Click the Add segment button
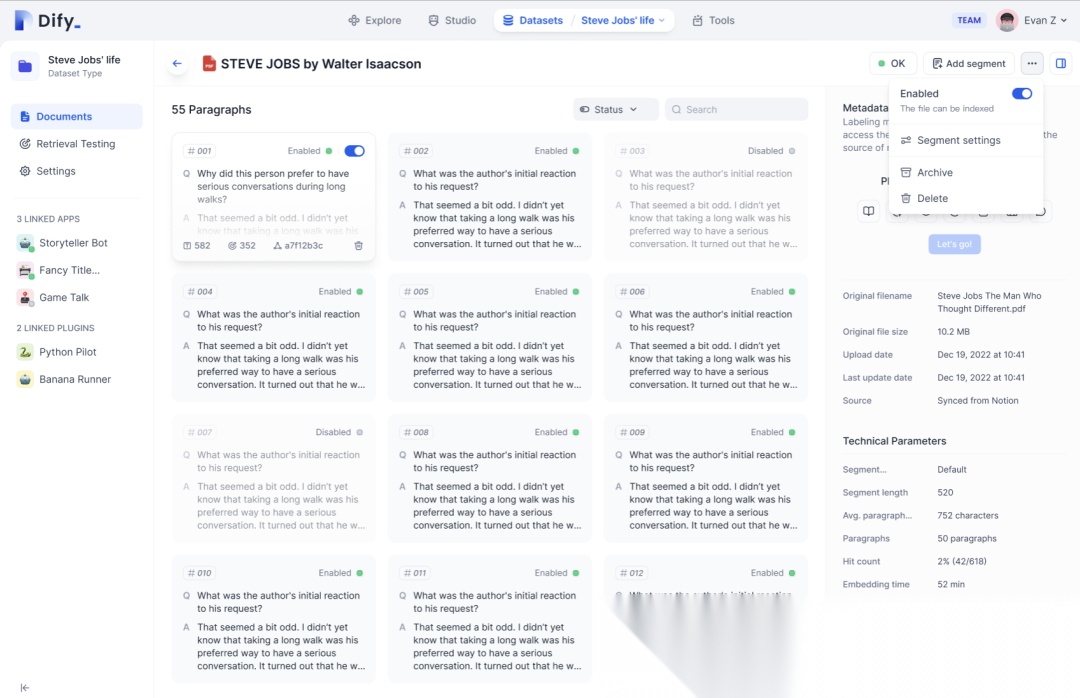The height and width of the screenshot is (698, 1080). click(968, 63)
